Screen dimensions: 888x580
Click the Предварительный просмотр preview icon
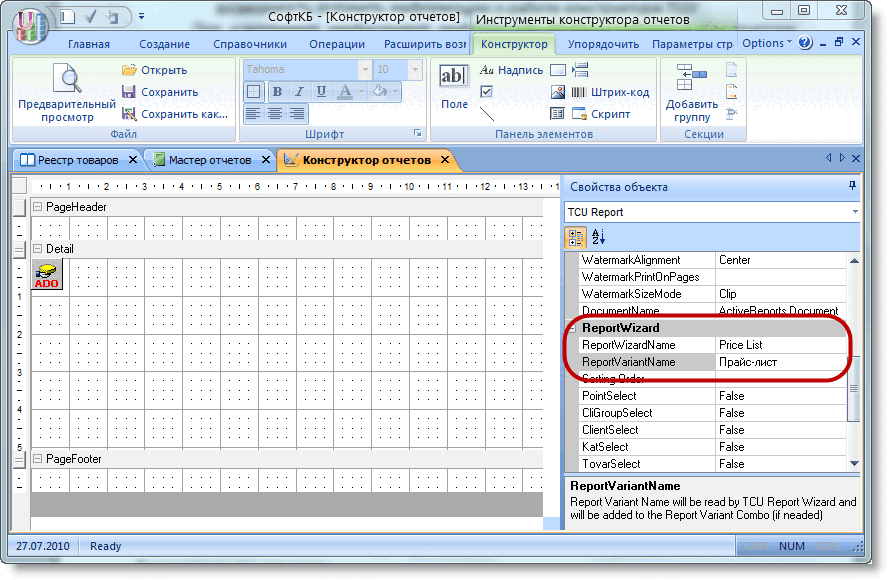pyautogui.click(x=67, y=79)
